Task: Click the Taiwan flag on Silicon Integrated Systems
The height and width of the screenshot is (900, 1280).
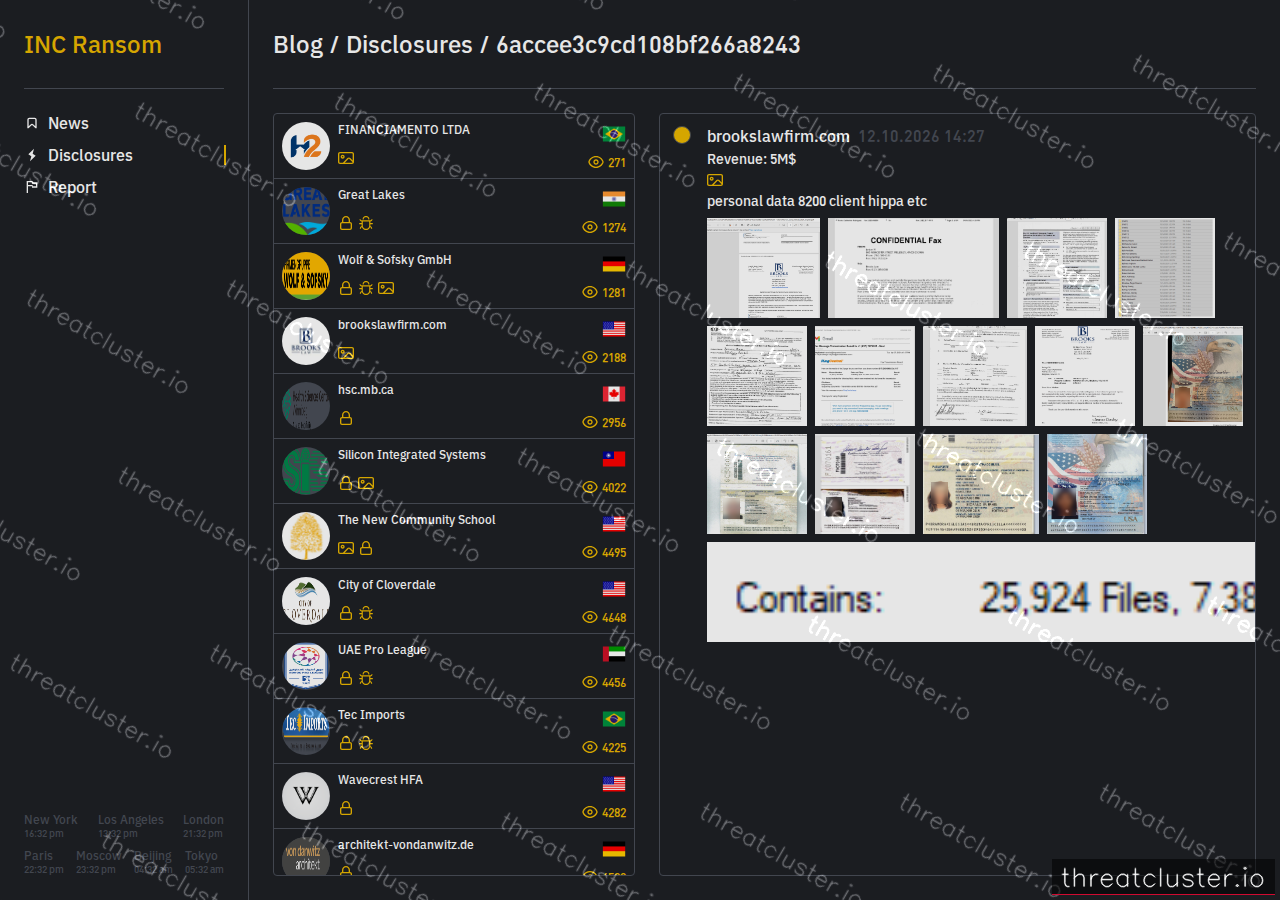Action: (614, 459)
